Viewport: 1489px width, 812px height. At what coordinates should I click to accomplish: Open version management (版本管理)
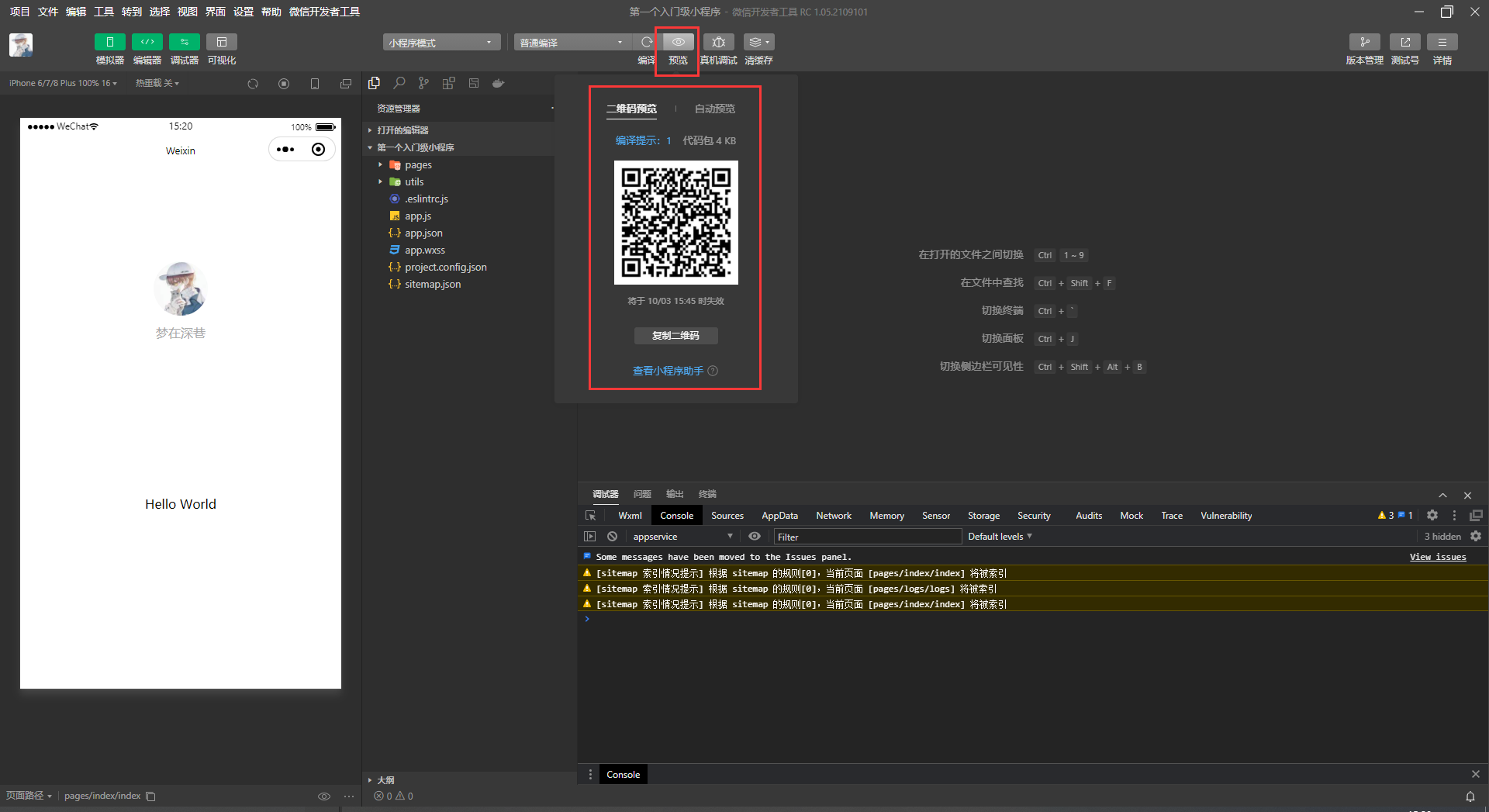tap(1364, 42)
